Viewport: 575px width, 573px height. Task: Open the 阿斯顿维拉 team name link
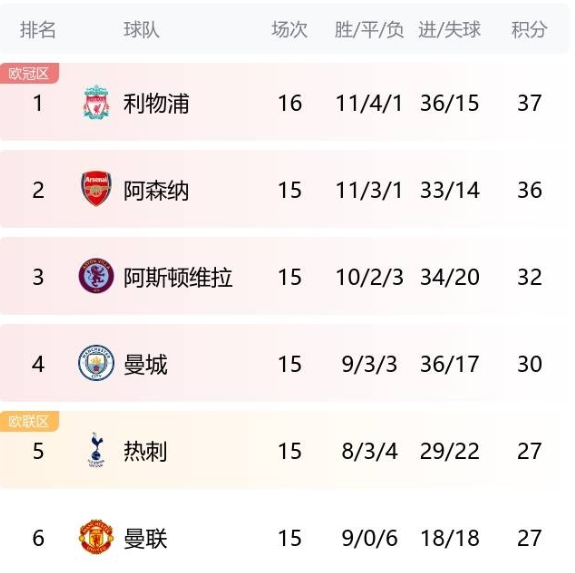coord(178,277)
